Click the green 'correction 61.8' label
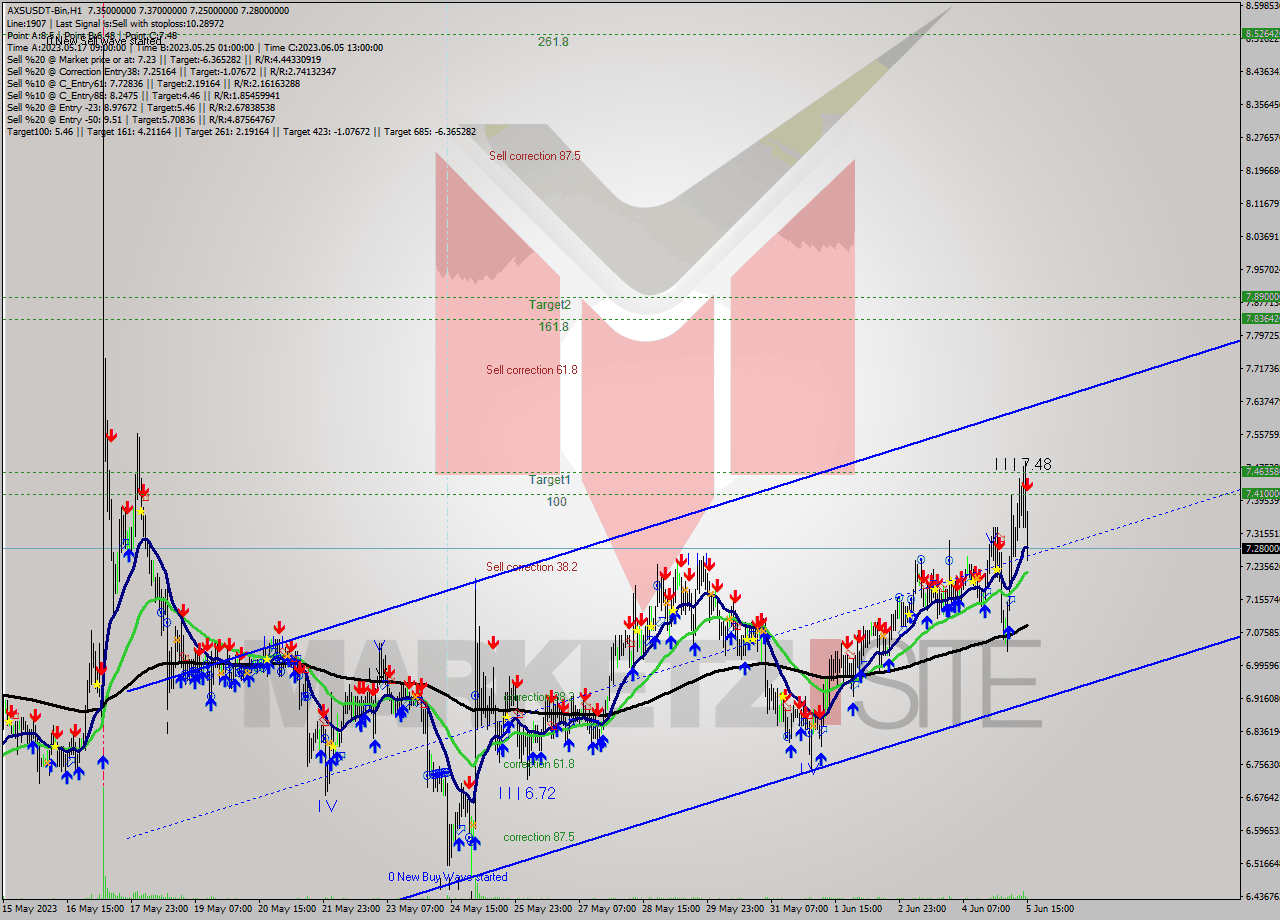The image size is (1280, 920). point(539,764)
